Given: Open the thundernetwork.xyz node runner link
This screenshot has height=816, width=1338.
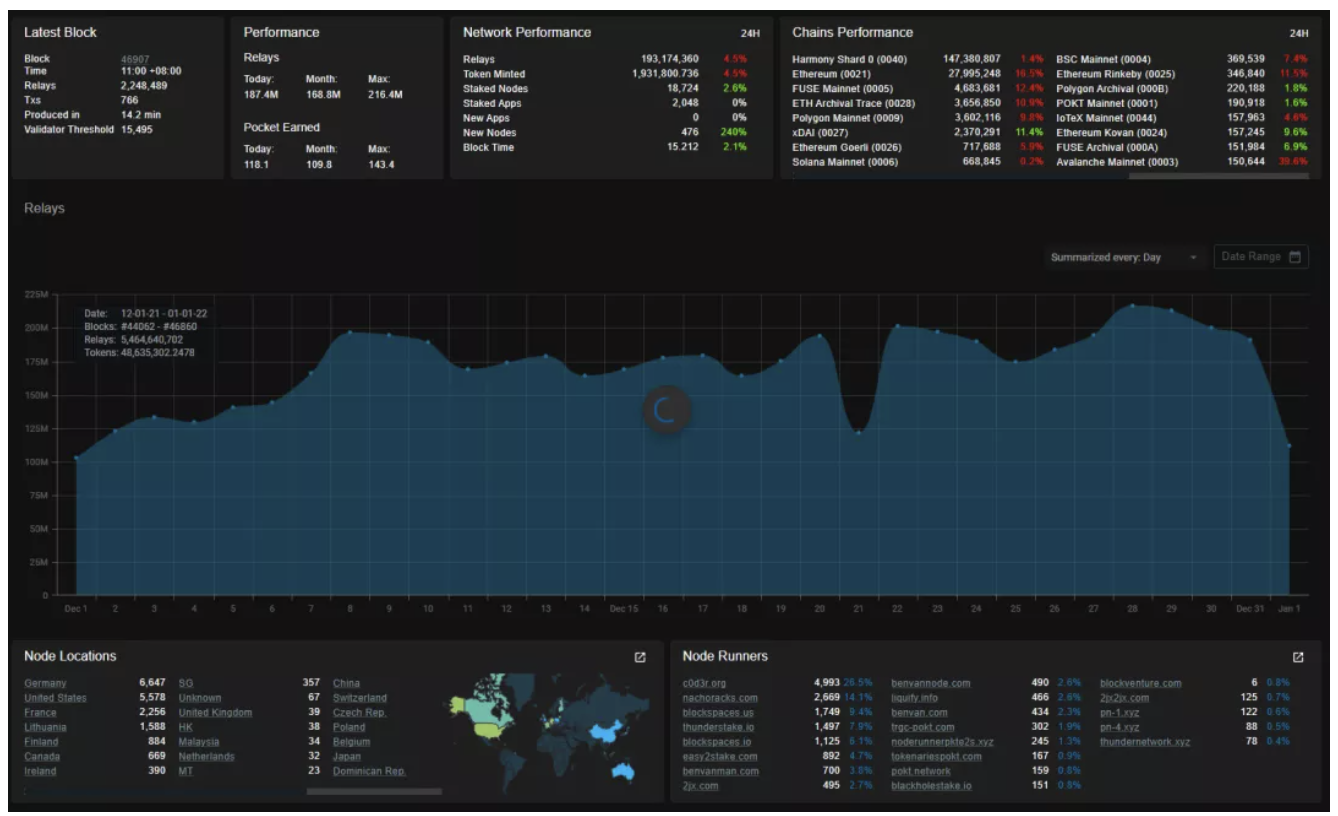Looking at the screenshot, I should pyautogui.click(x=1146, y=742).
